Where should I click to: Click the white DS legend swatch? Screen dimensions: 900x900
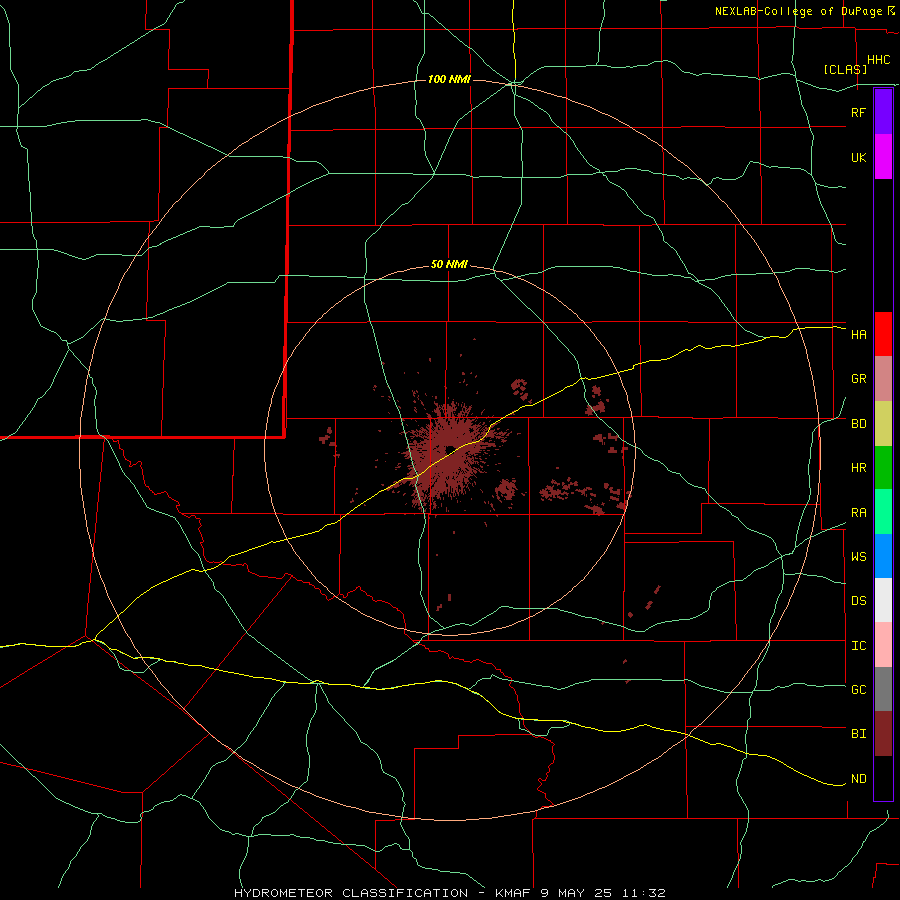[883, 600]
